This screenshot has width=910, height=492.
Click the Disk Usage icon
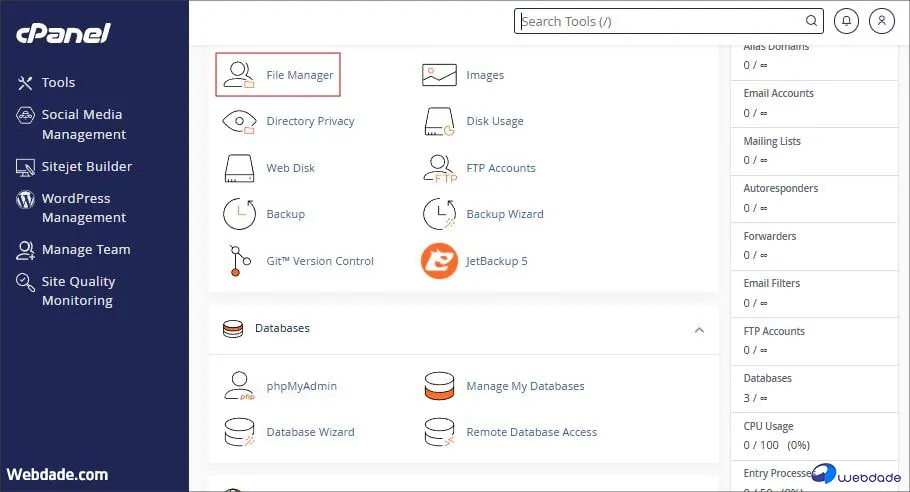click(x=440, y=121)
